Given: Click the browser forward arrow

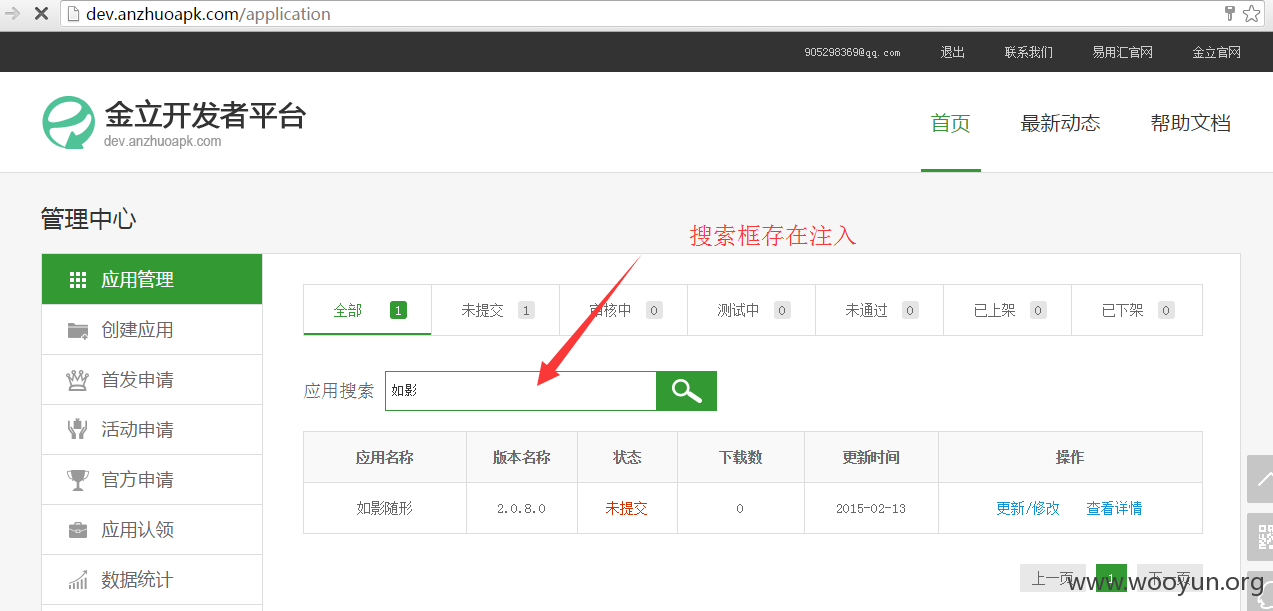Looking at the screenshot, I should coord(13,14).
